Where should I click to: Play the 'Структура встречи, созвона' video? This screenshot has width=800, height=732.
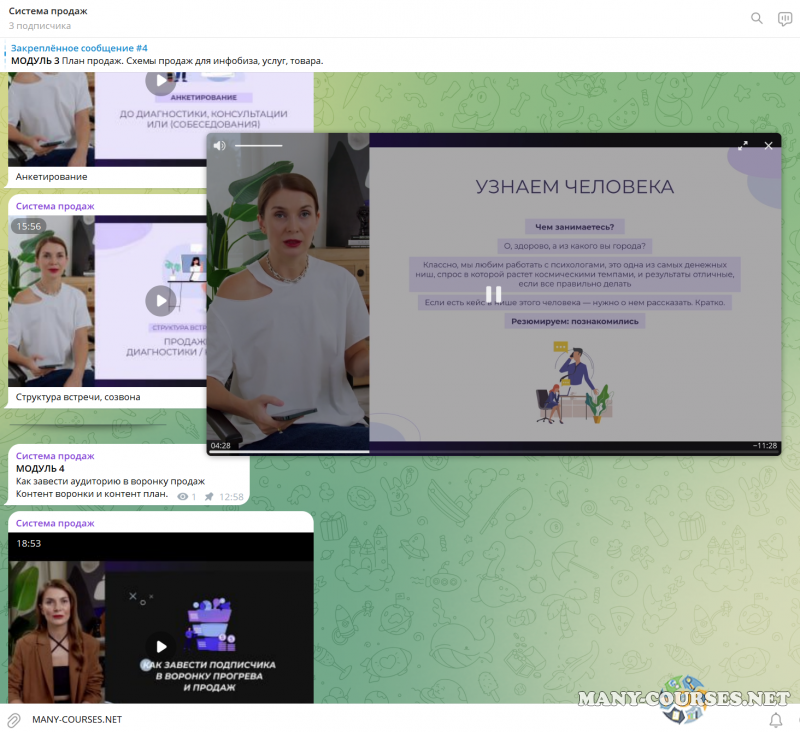point(160,300)
